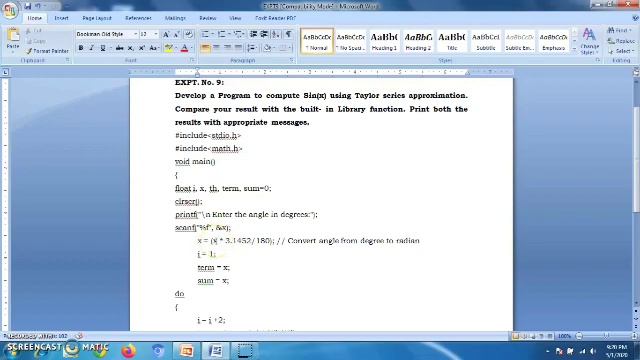The width and height of the screenshot is (640, 360).
Task: Apply Title style
Action: click(x=452, y=41)
